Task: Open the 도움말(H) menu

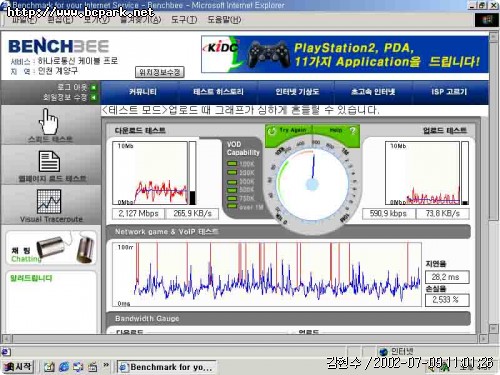Action: pyautogui.click(x=224, y=20)
